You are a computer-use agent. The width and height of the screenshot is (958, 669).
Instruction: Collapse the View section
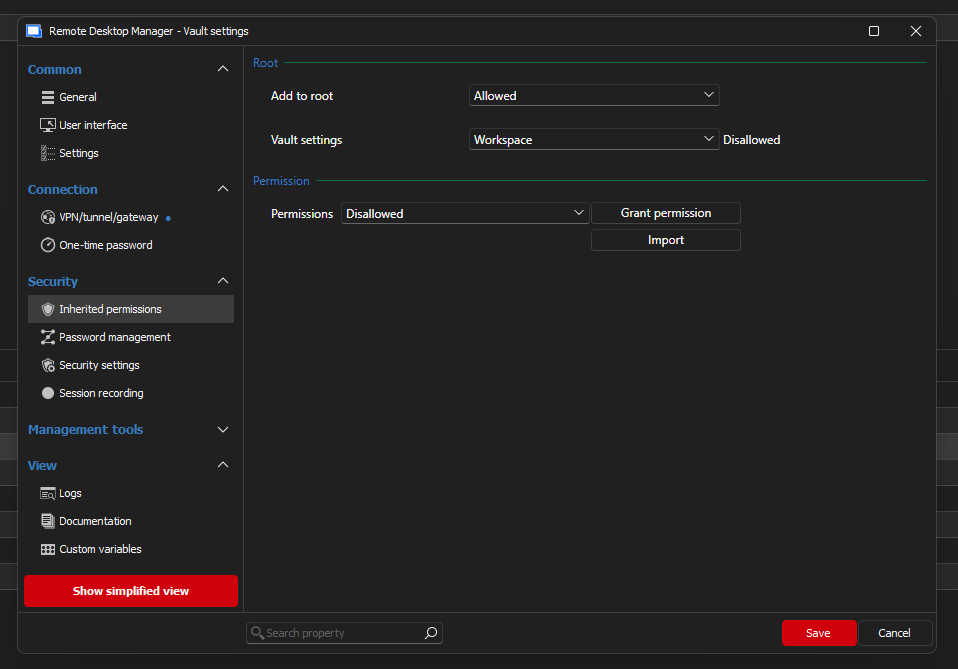coord(223,465)
